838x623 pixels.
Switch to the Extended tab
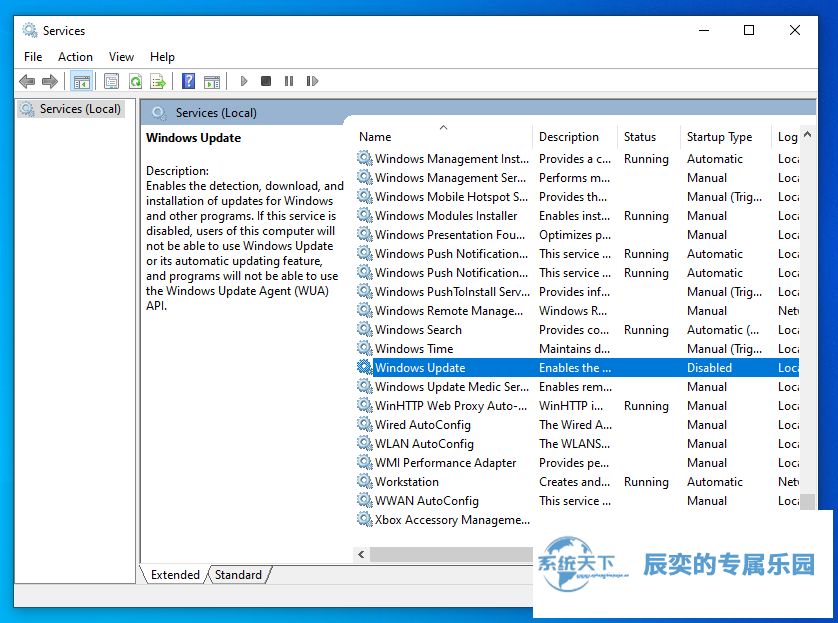tap(175, 574)
